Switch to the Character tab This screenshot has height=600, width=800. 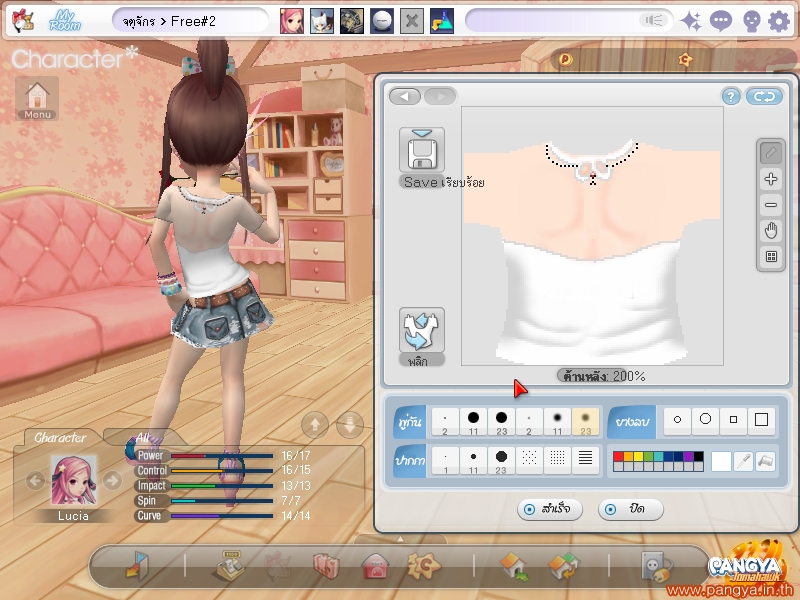point(60,438)
